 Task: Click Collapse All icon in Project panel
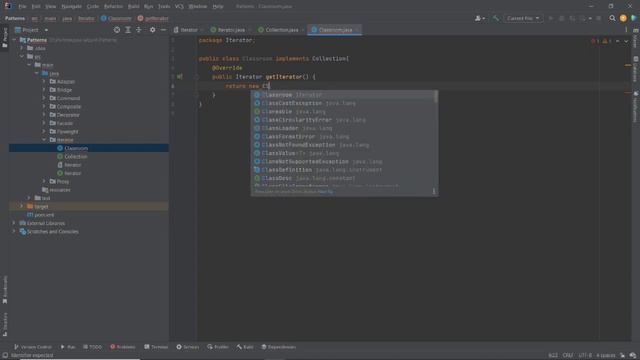pos(139,30)
